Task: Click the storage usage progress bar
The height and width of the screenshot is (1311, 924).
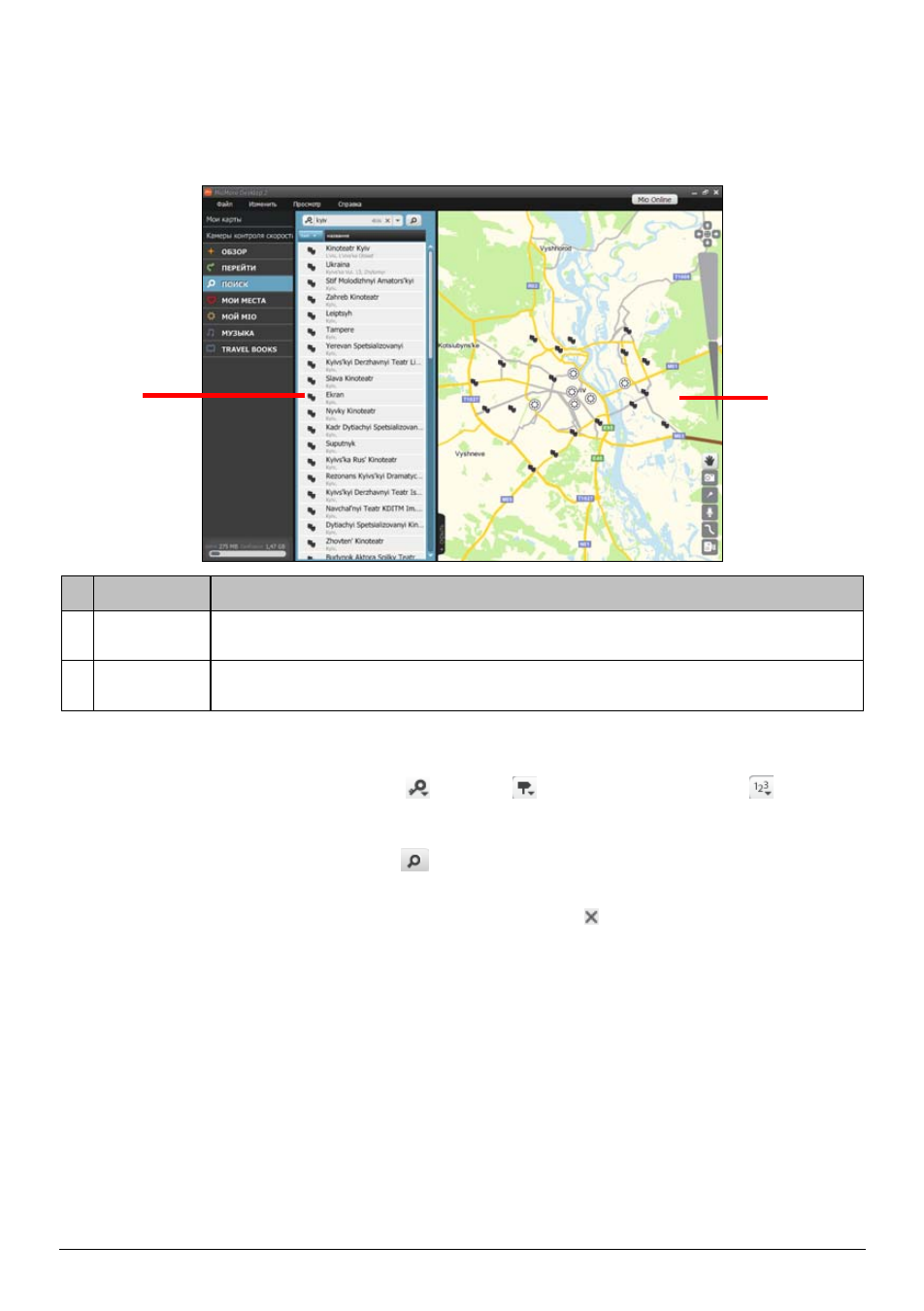Action: point(247,553)
